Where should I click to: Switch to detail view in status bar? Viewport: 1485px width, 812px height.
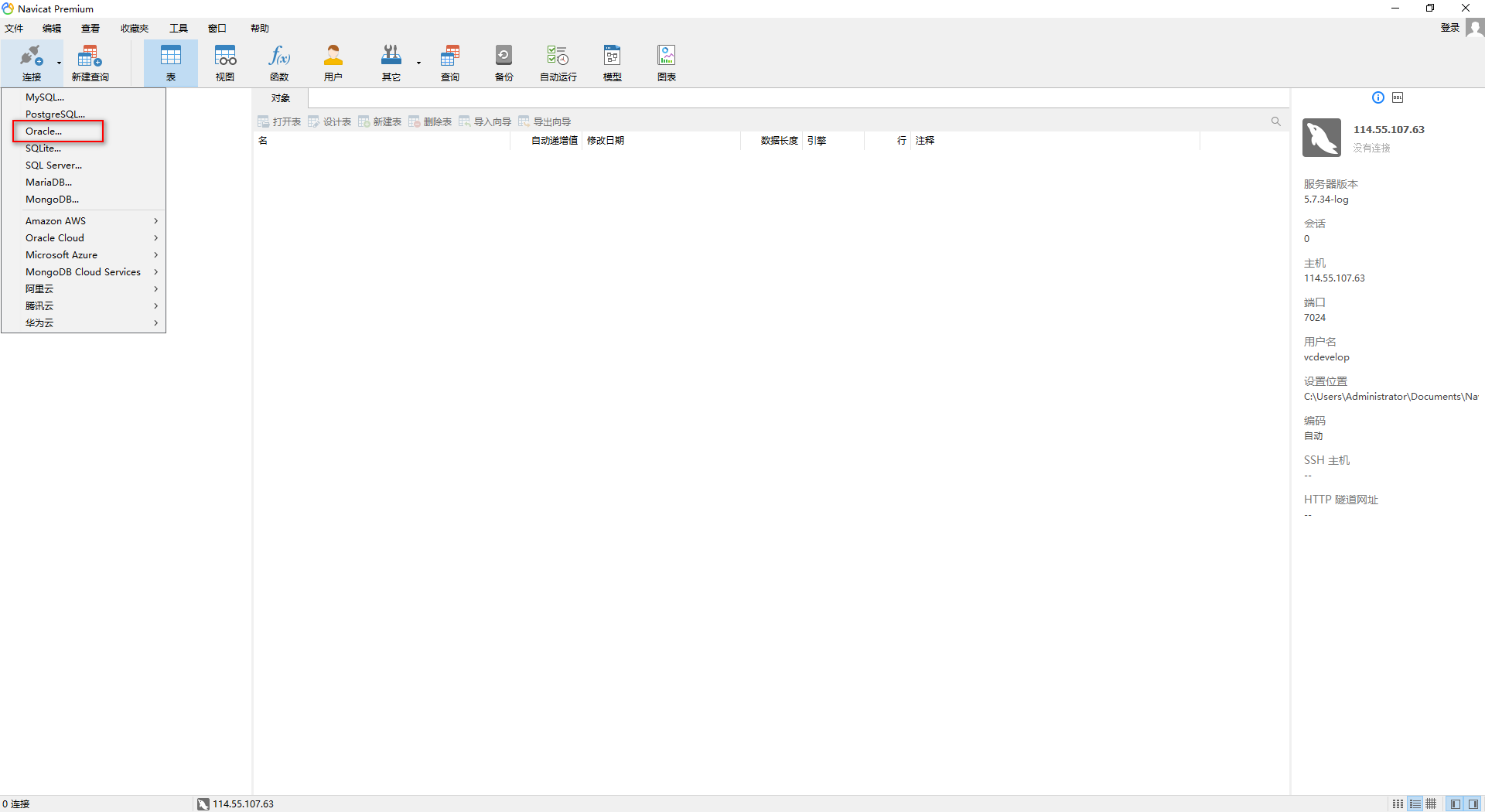(x=1431, y=804)
